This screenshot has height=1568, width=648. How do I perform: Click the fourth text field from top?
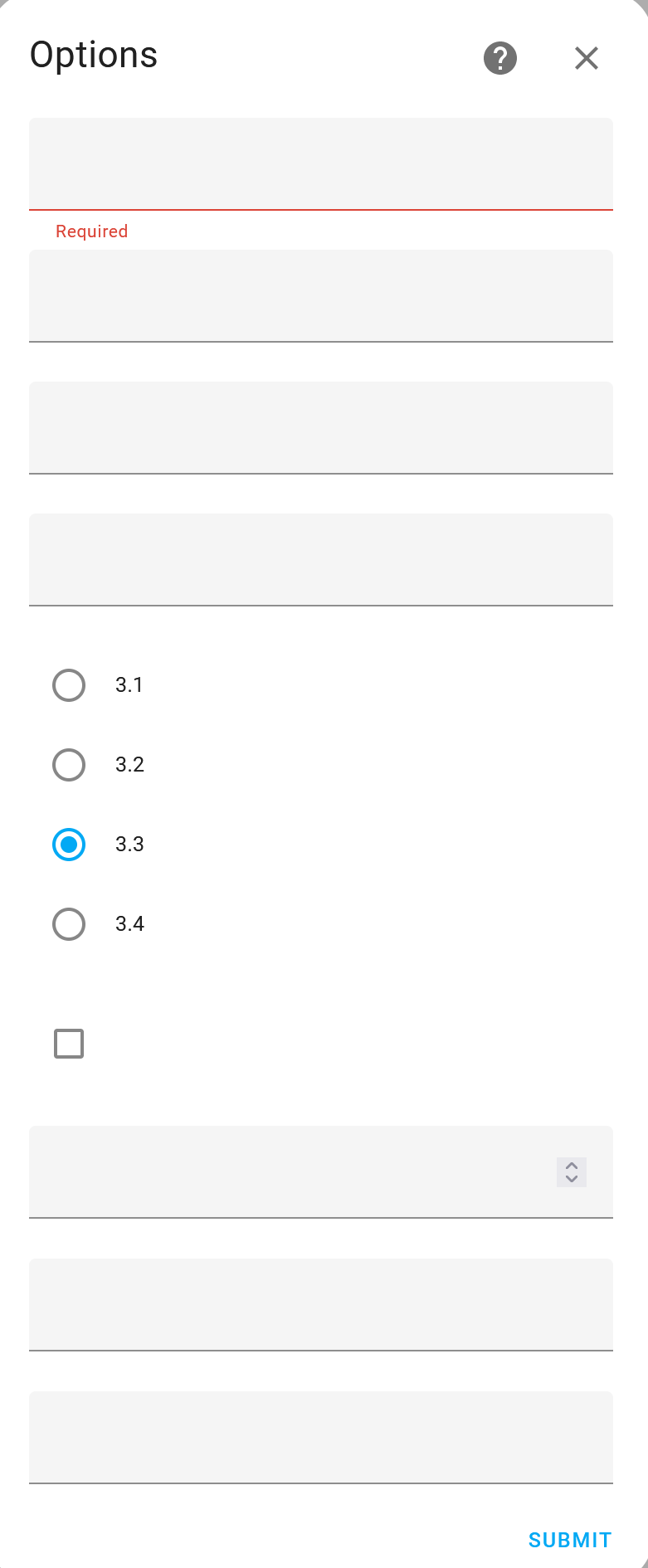point(321,560)
